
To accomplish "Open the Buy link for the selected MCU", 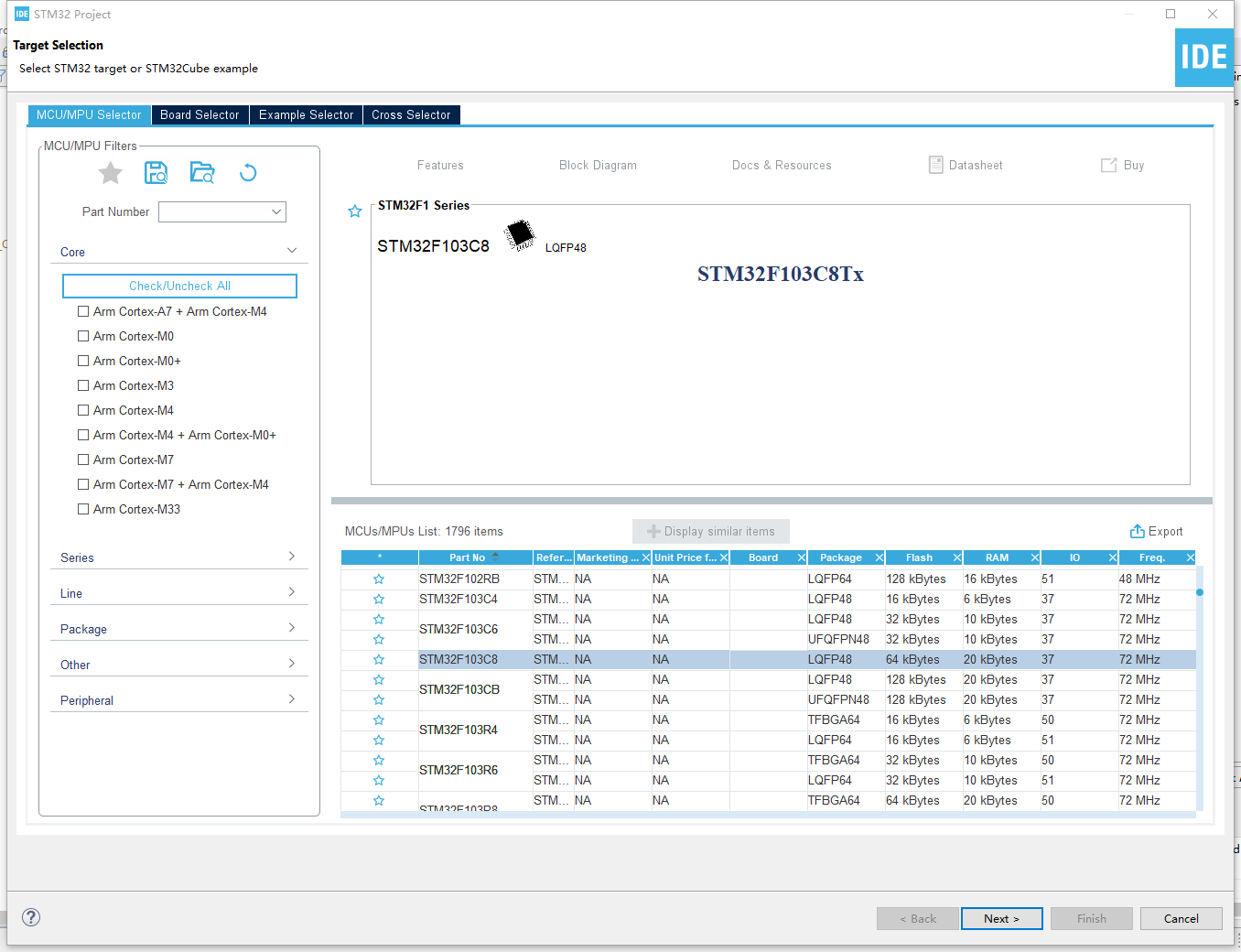I will 1122,165.
